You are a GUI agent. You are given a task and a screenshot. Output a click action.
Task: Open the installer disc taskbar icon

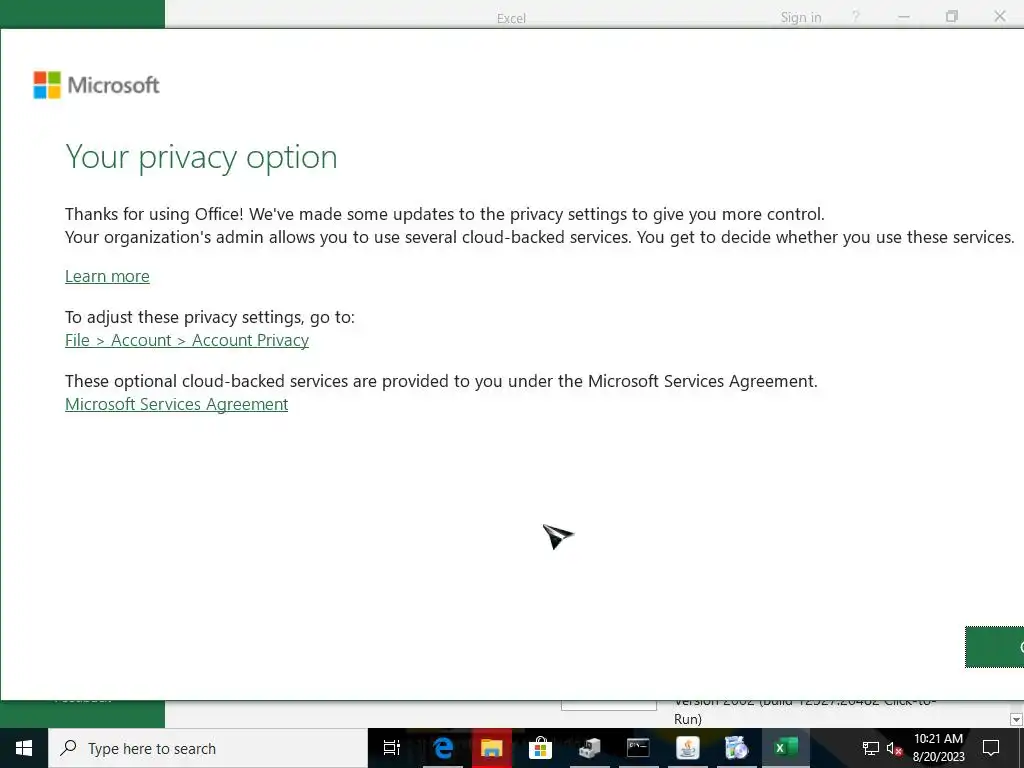pyautogui.click(x=736, y=748)
